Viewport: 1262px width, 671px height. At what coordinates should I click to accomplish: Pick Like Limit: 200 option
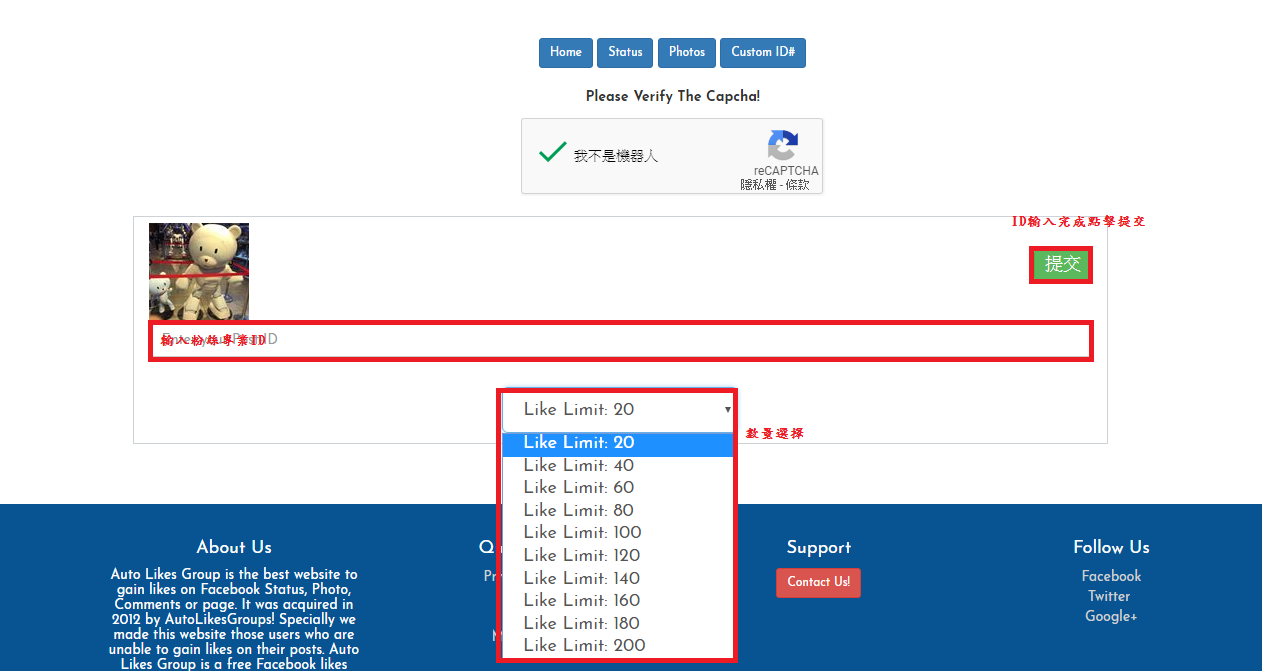584,645
